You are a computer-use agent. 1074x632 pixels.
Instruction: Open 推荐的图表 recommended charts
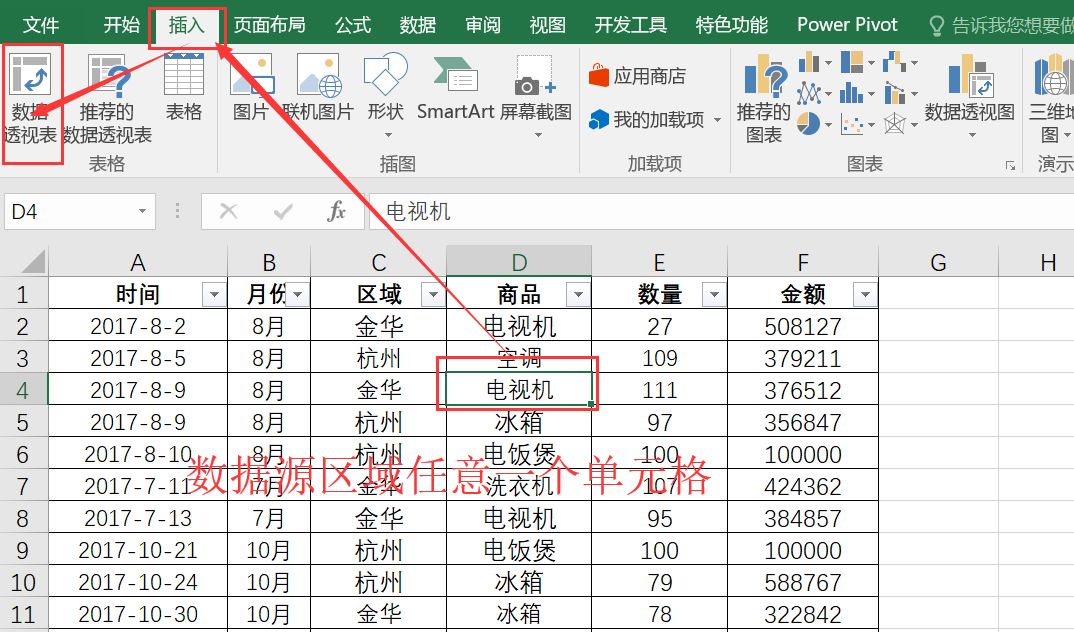[x=764, y=99]
